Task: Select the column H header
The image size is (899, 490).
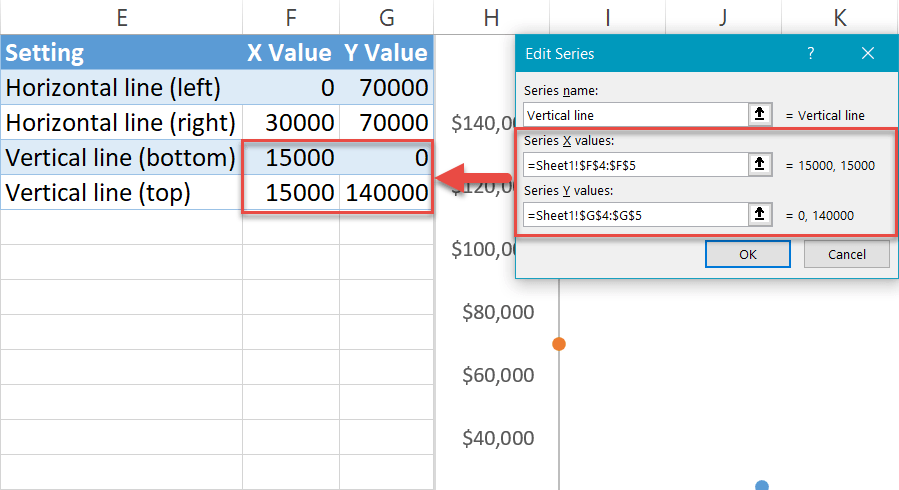Action: [x=490, y=16]
